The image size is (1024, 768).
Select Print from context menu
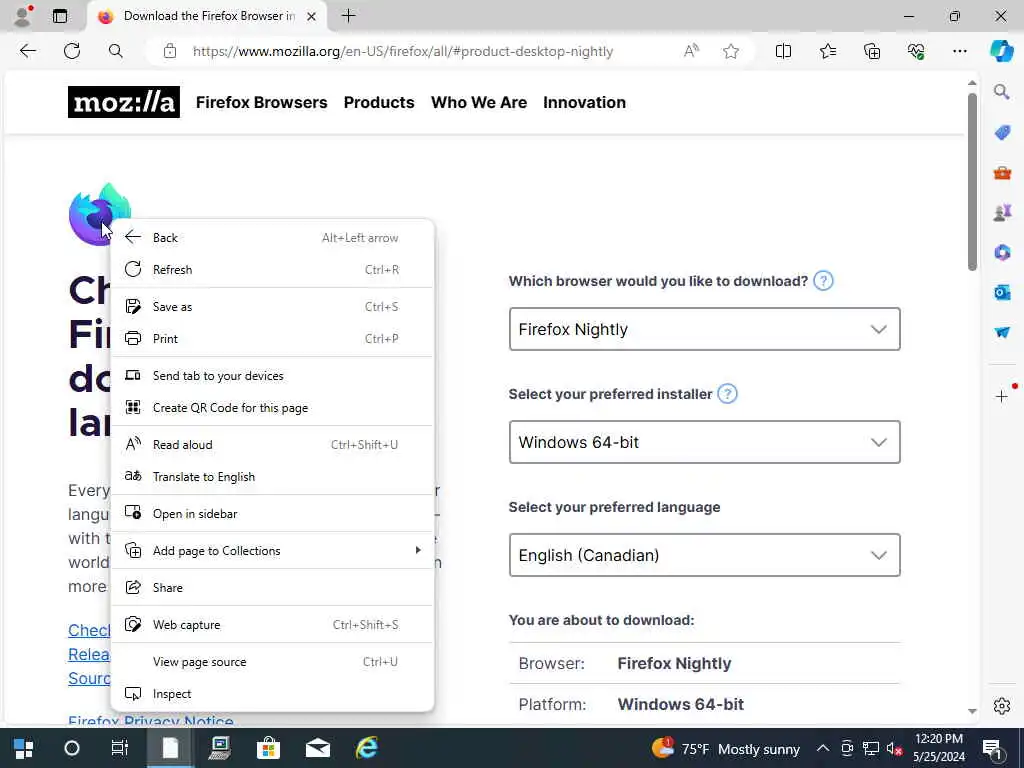coord(272,338)
